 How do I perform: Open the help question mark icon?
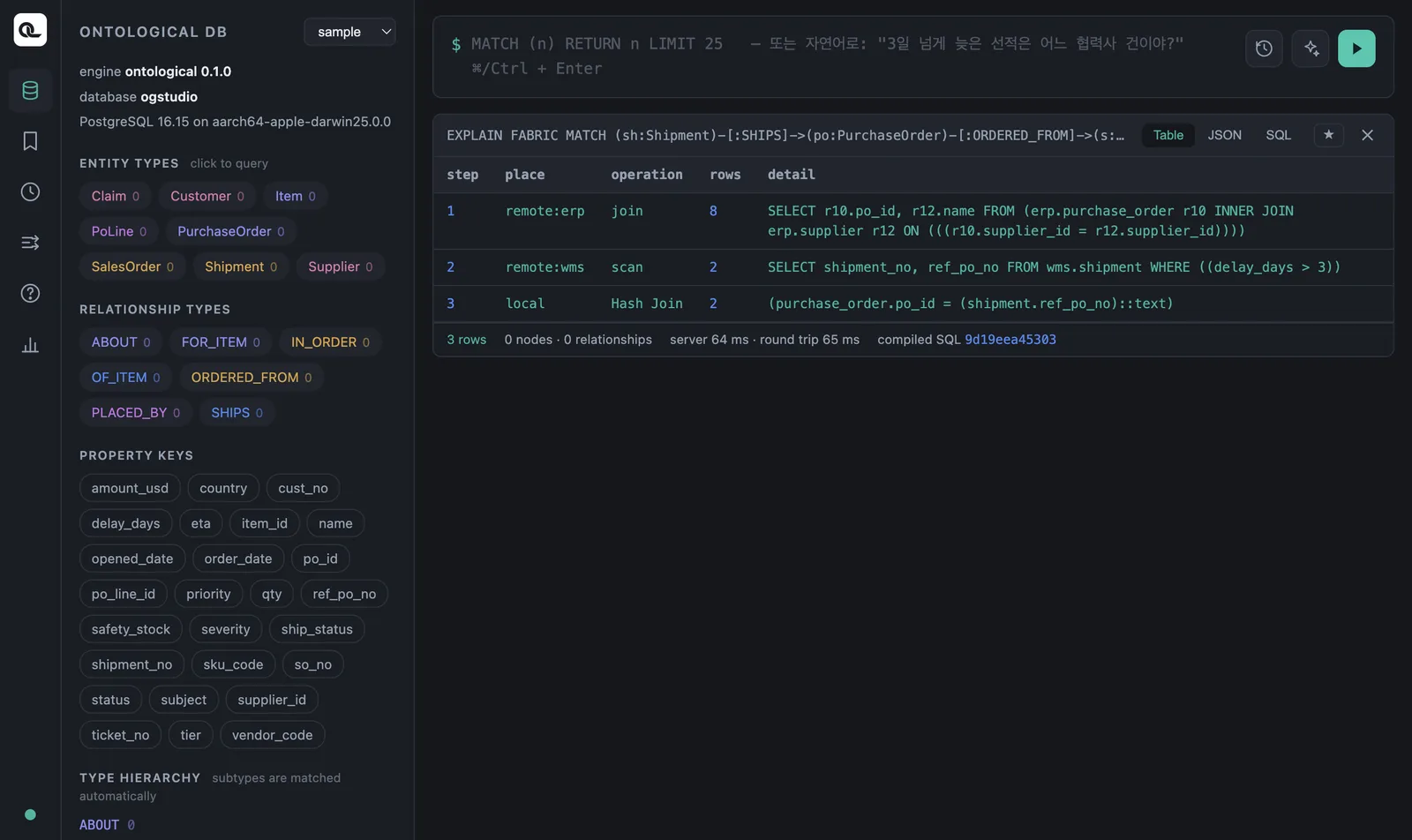pos(30,293)
